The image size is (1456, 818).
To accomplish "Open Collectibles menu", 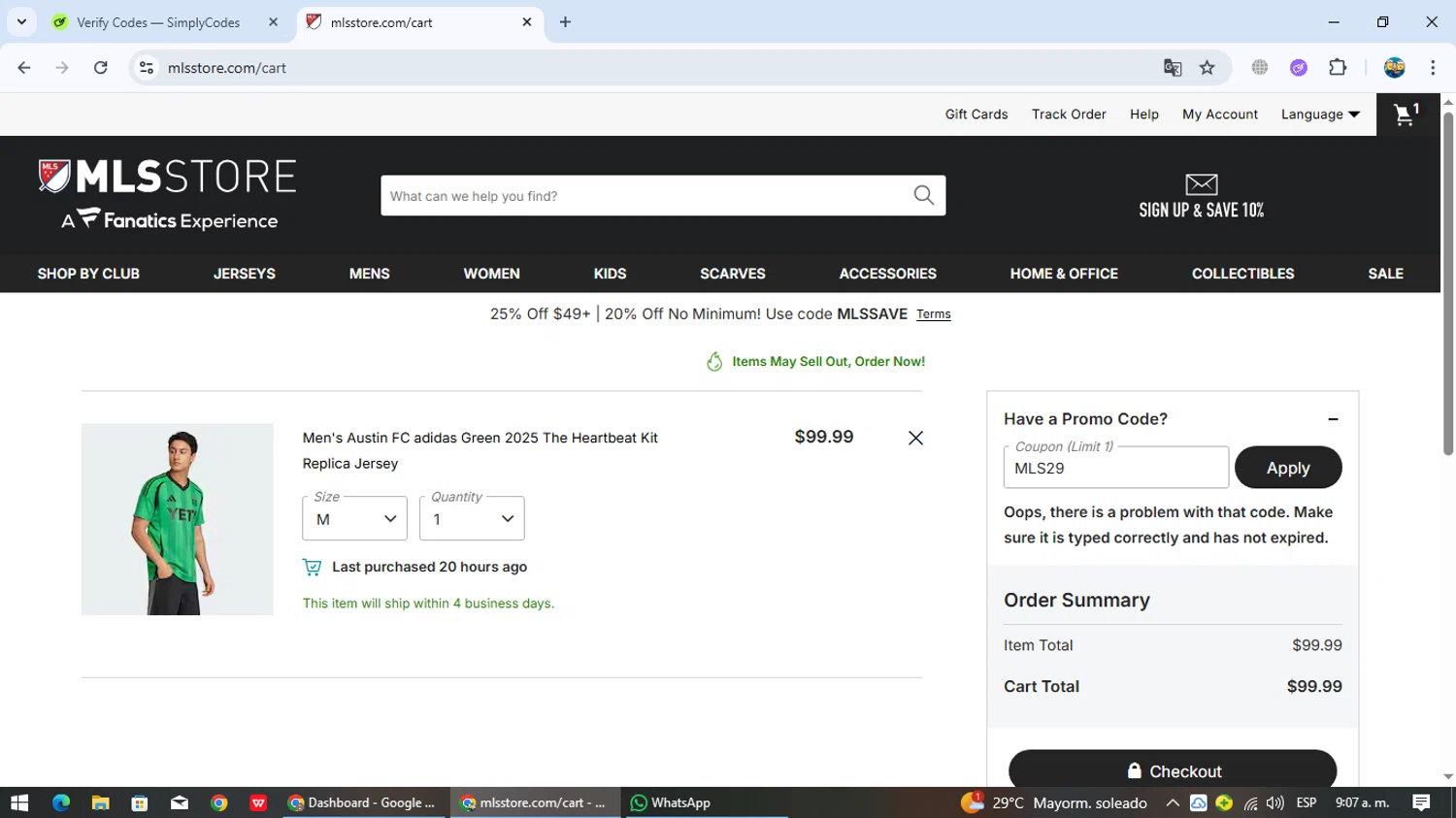I will (1242, 274).
